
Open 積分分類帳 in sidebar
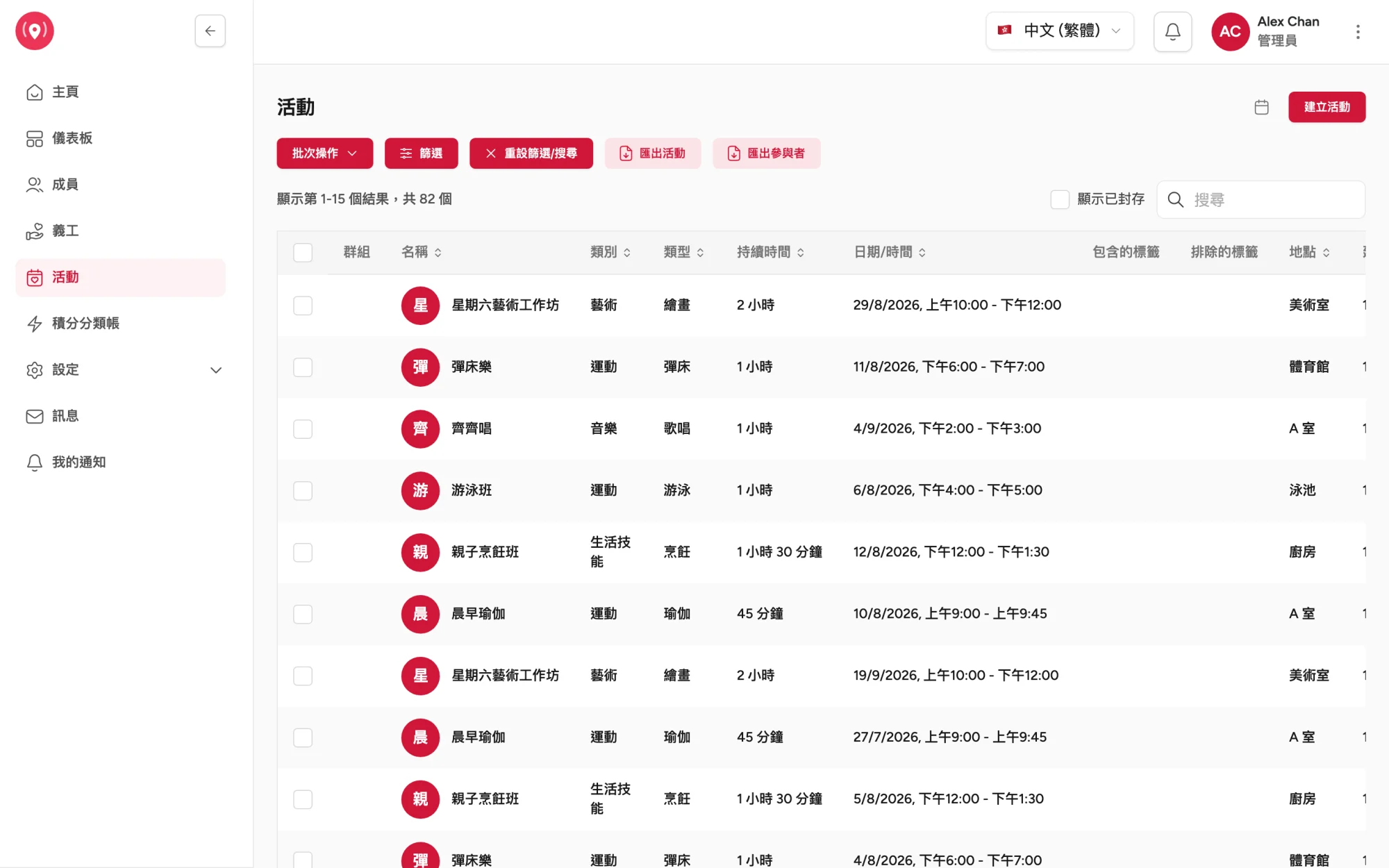point(120,324)
